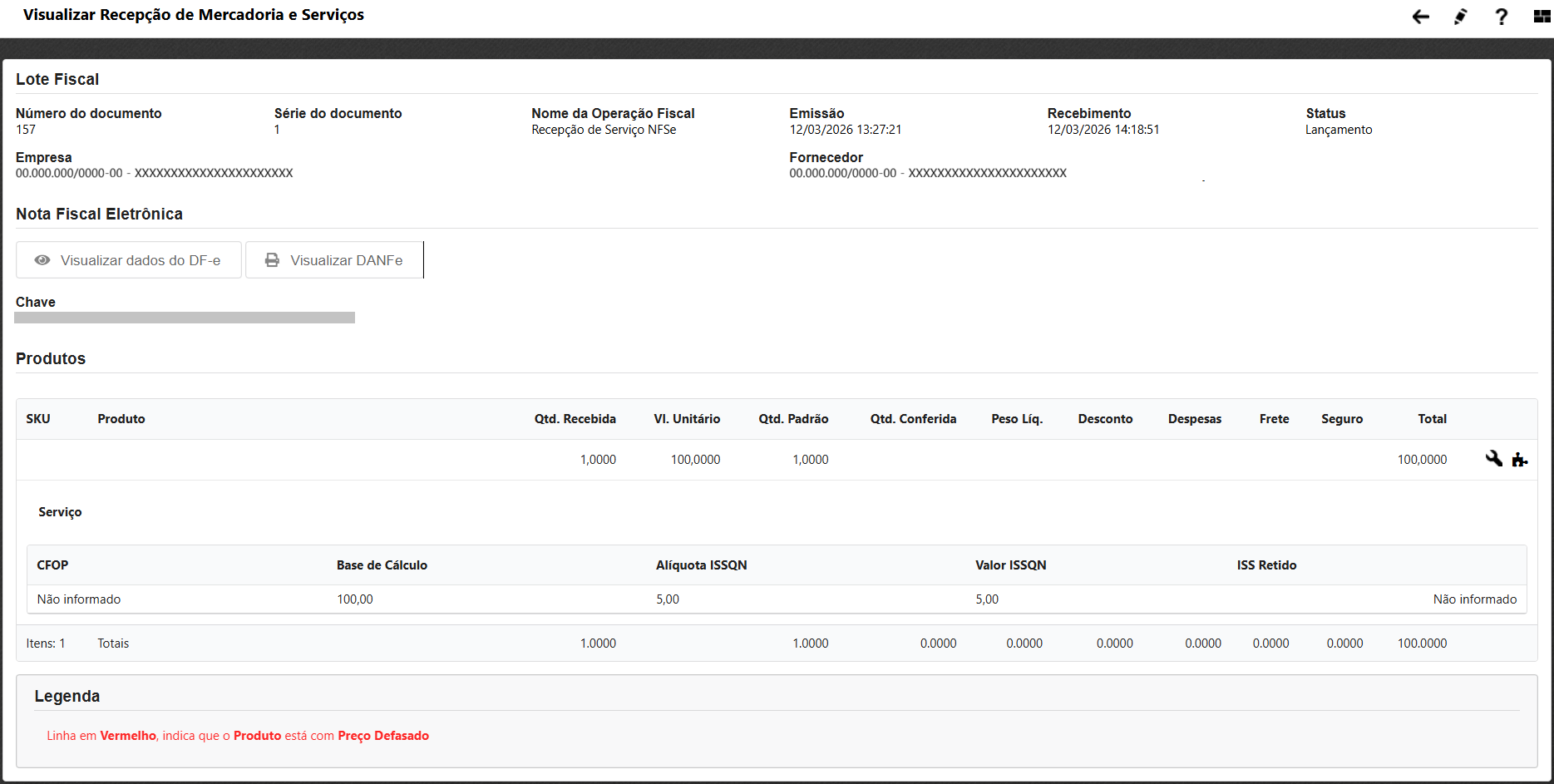Select the Qtd. Recebida column header

click(575, 419)
